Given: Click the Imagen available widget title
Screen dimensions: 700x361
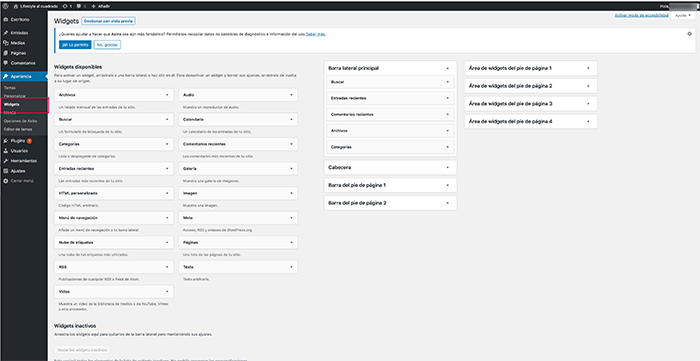Looking at the screenshot, I should coord(190,193).
